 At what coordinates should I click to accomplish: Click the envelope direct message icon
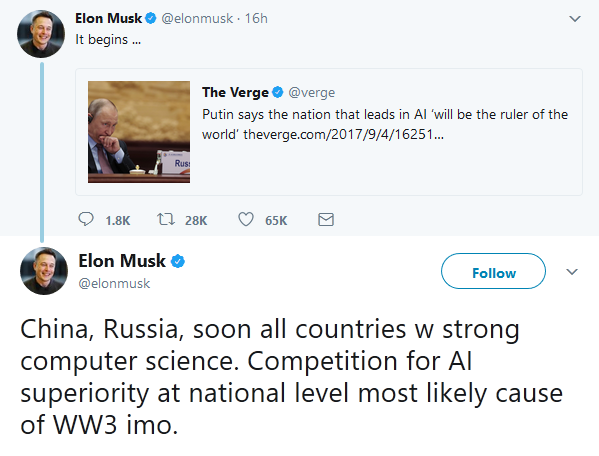click(x=326, y=220)
